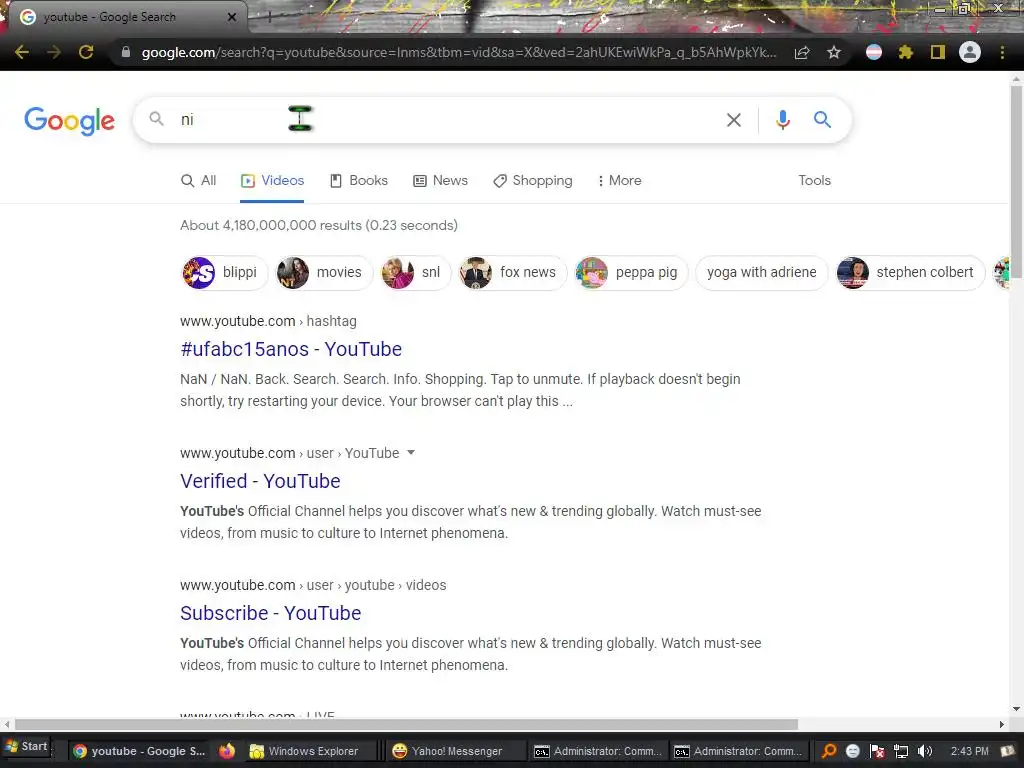Click the scroll down arrow of vertical scrollbar
The height and width of the screenshot is (768, 1024).
pos(1016,709)
